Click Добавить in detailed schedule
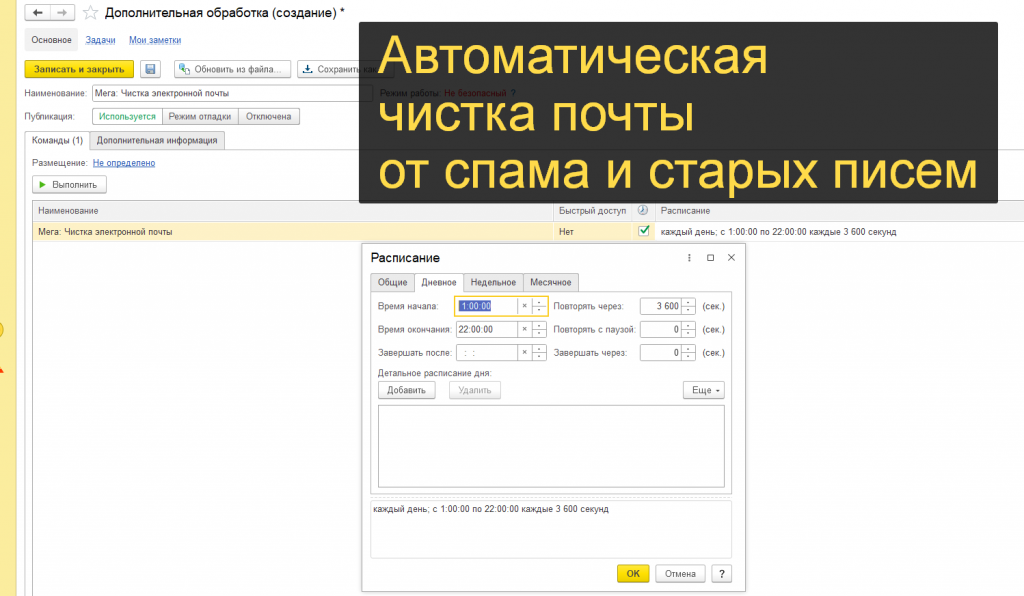This screenshot has height=596, width=1024. (x=406, y=390)
